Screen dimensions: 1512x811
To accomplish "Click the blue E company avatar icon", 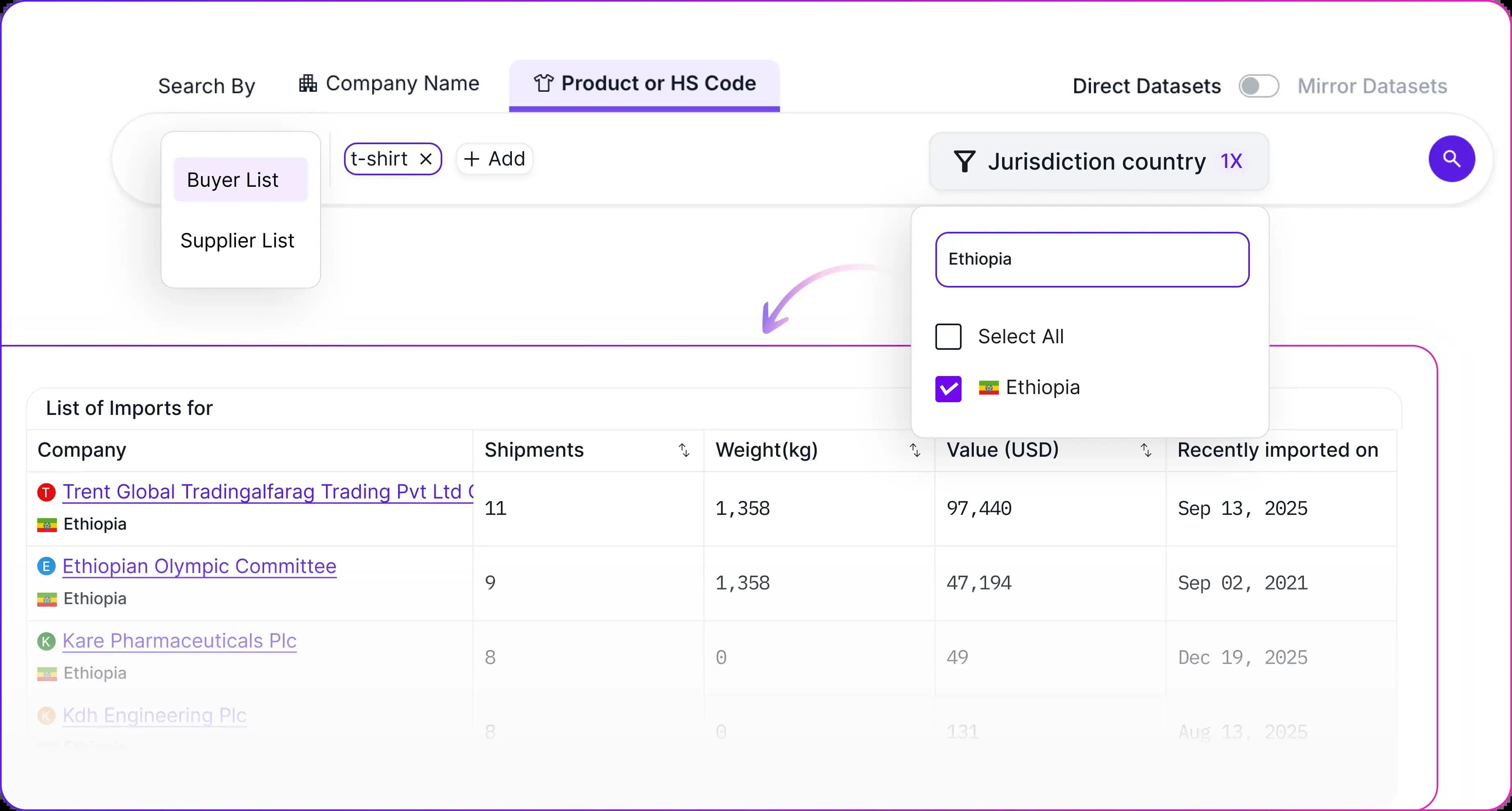I will (46, 567).
